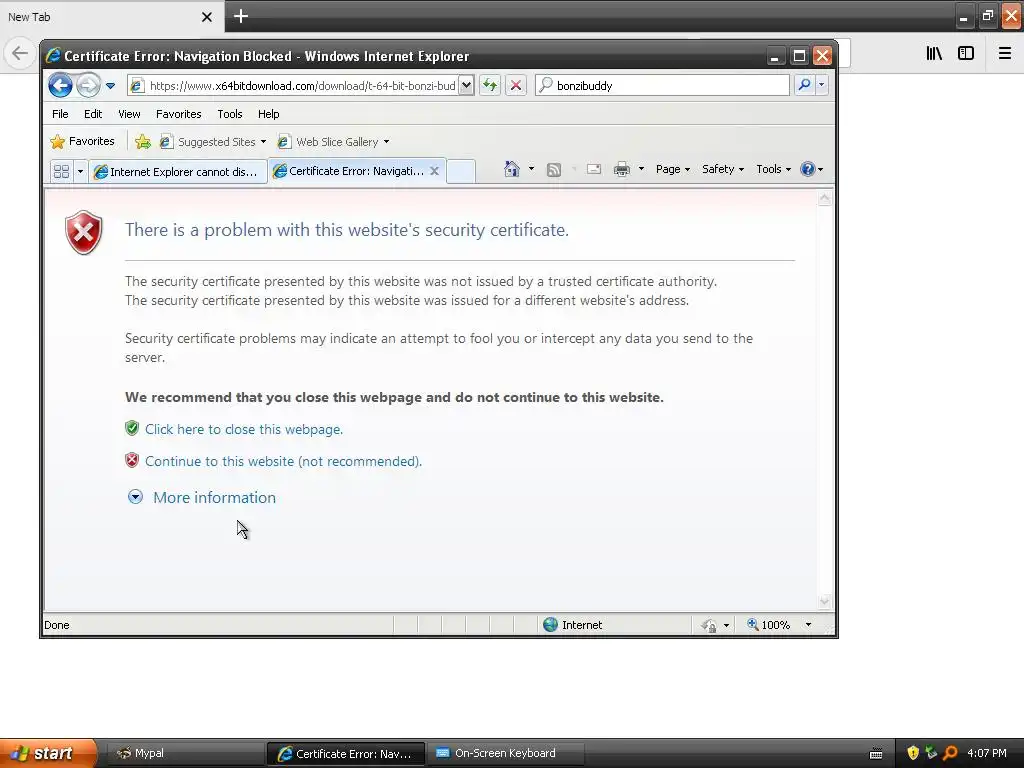The image size is (1024, 768).
Task: Switch to 'Internet Explorer cannot dis...' tab
Action: click(x=178, y=172)
